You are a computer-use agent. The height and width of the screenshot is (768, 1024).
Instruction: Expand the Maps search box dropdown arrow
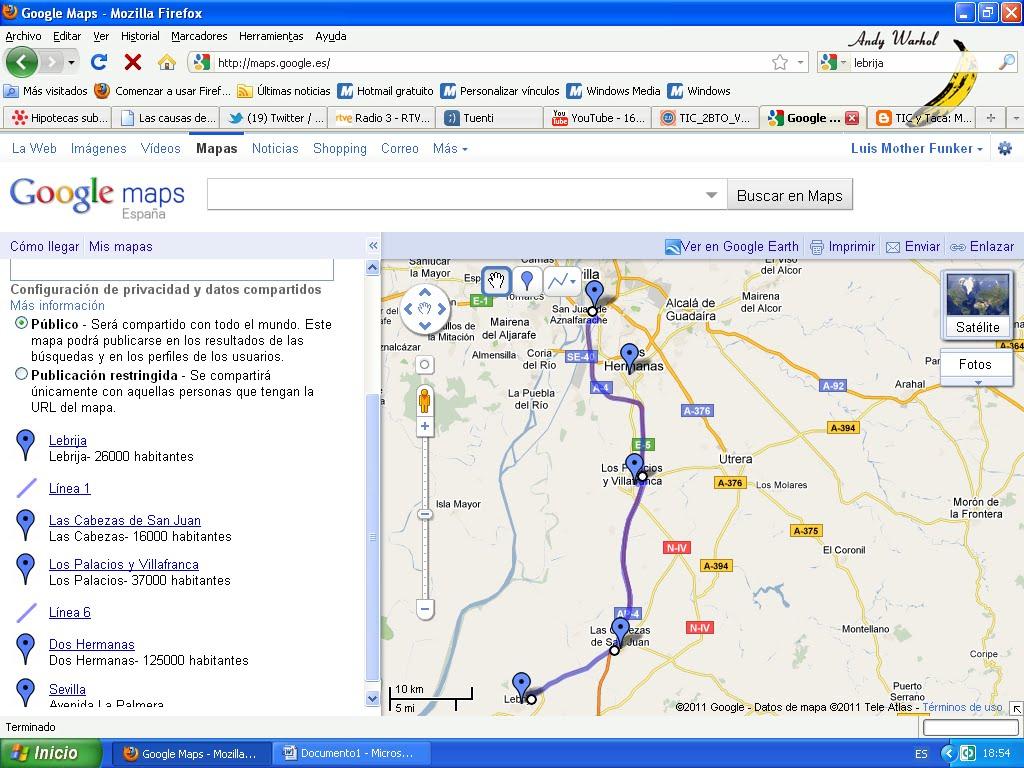tap(712, 195)
